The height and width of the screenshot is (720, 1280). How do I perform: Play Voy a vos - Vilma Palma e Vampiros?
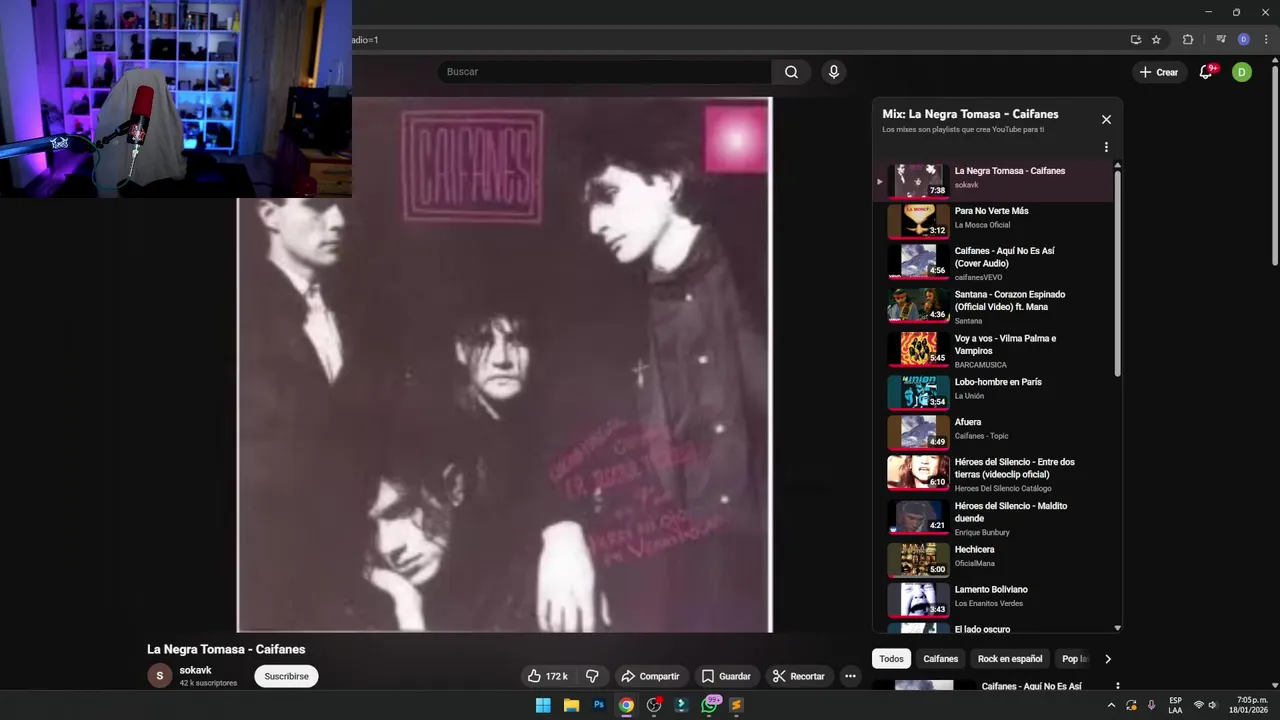[994, 350]
